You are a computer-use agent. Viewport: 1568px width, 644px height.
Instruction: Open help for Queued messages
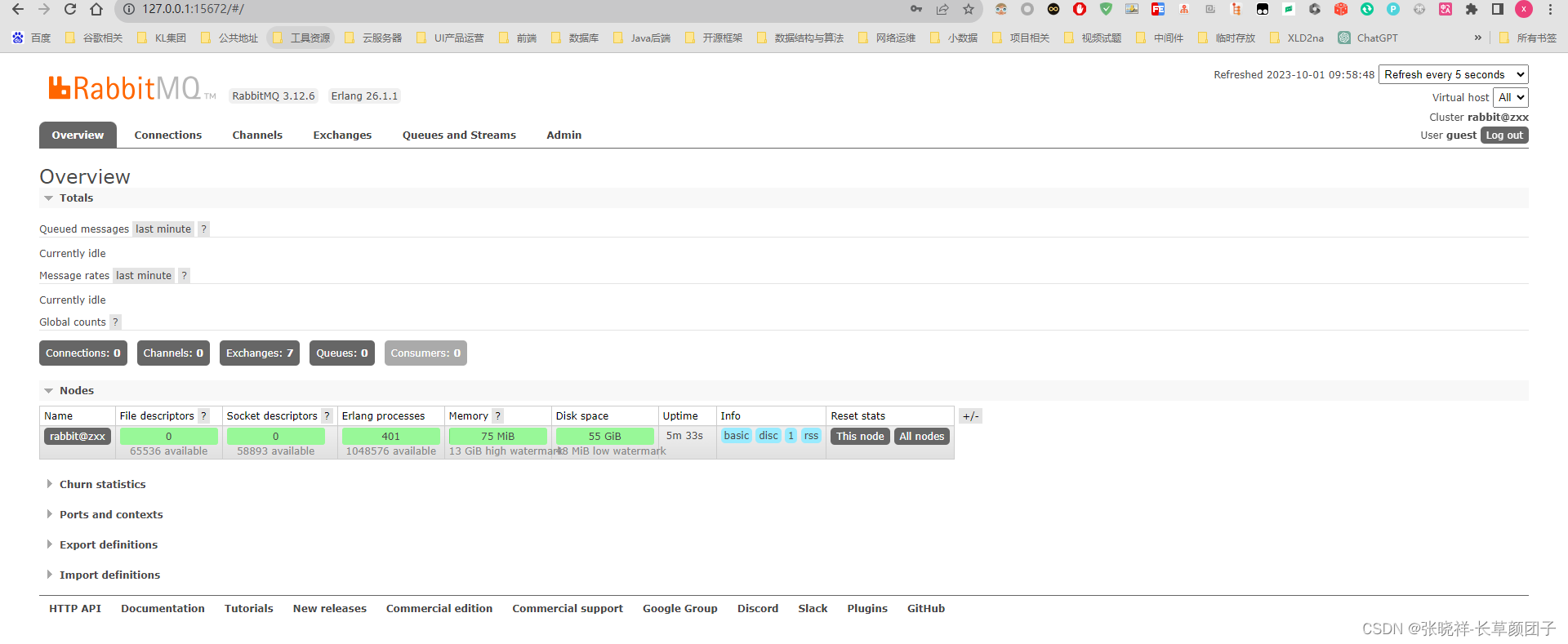[204, 229]
